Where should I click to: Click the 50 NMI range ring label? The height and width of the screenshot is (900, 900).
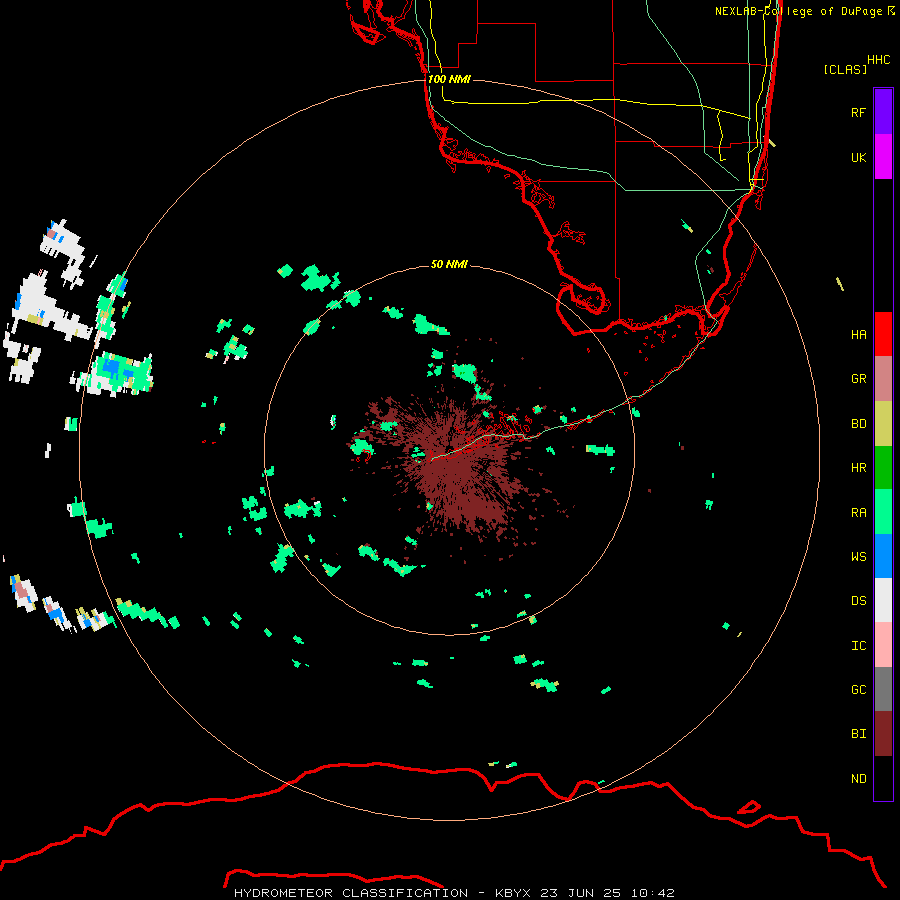tap(449, 264)
